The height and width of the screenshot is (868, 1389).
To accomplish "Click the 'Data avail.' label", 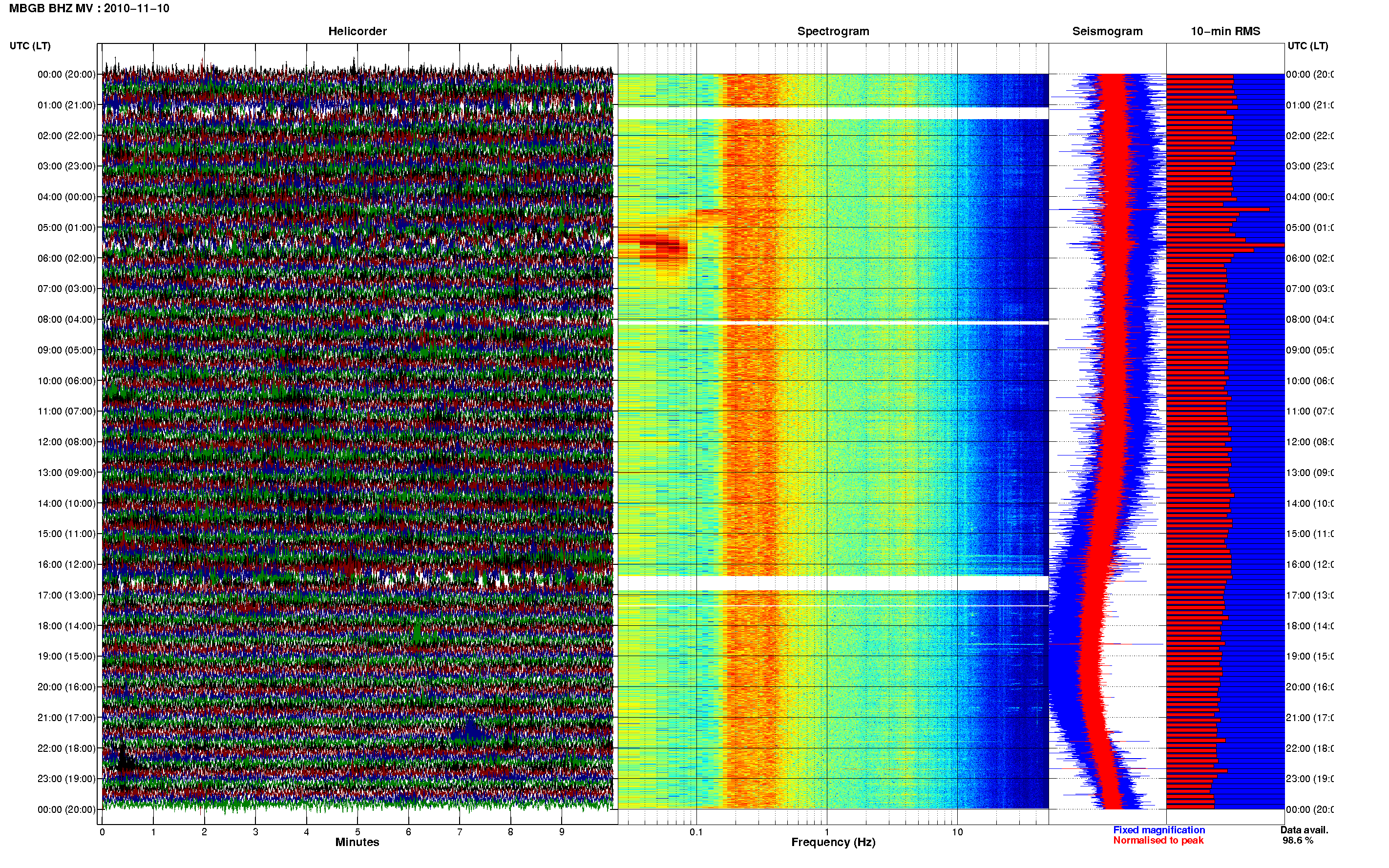I will point(1304,830).
